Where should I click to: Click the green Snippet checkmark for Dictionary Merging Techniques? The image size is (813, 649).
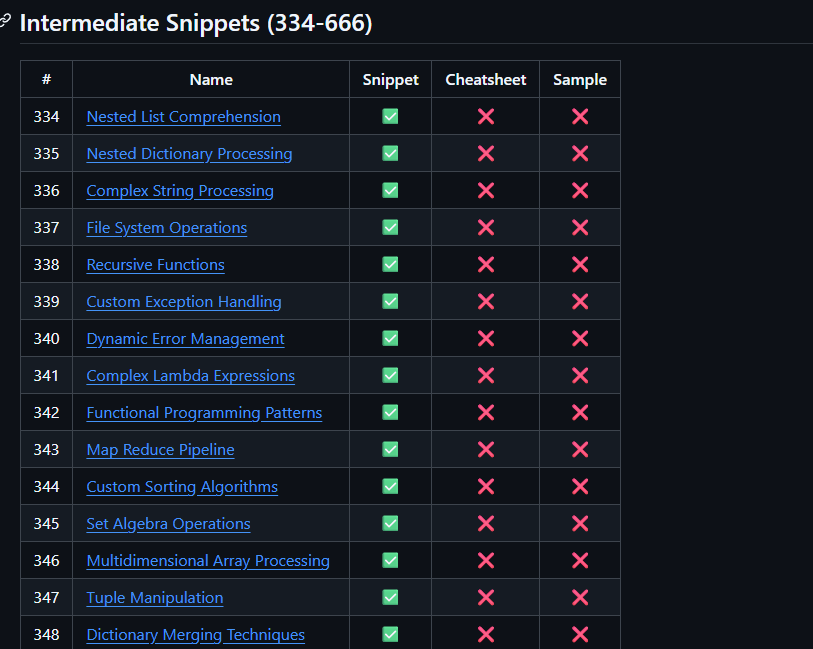[x=390, y=634]
